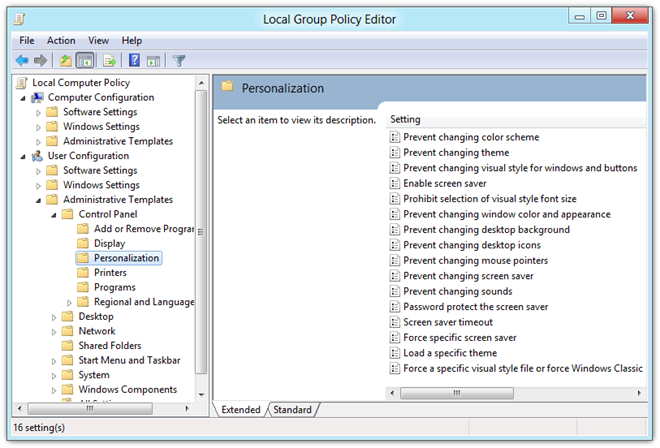The width and height of the screenshot is (660, 448).
Task: Click the Forward arrow toolbar icon
Action: [40, 61]
